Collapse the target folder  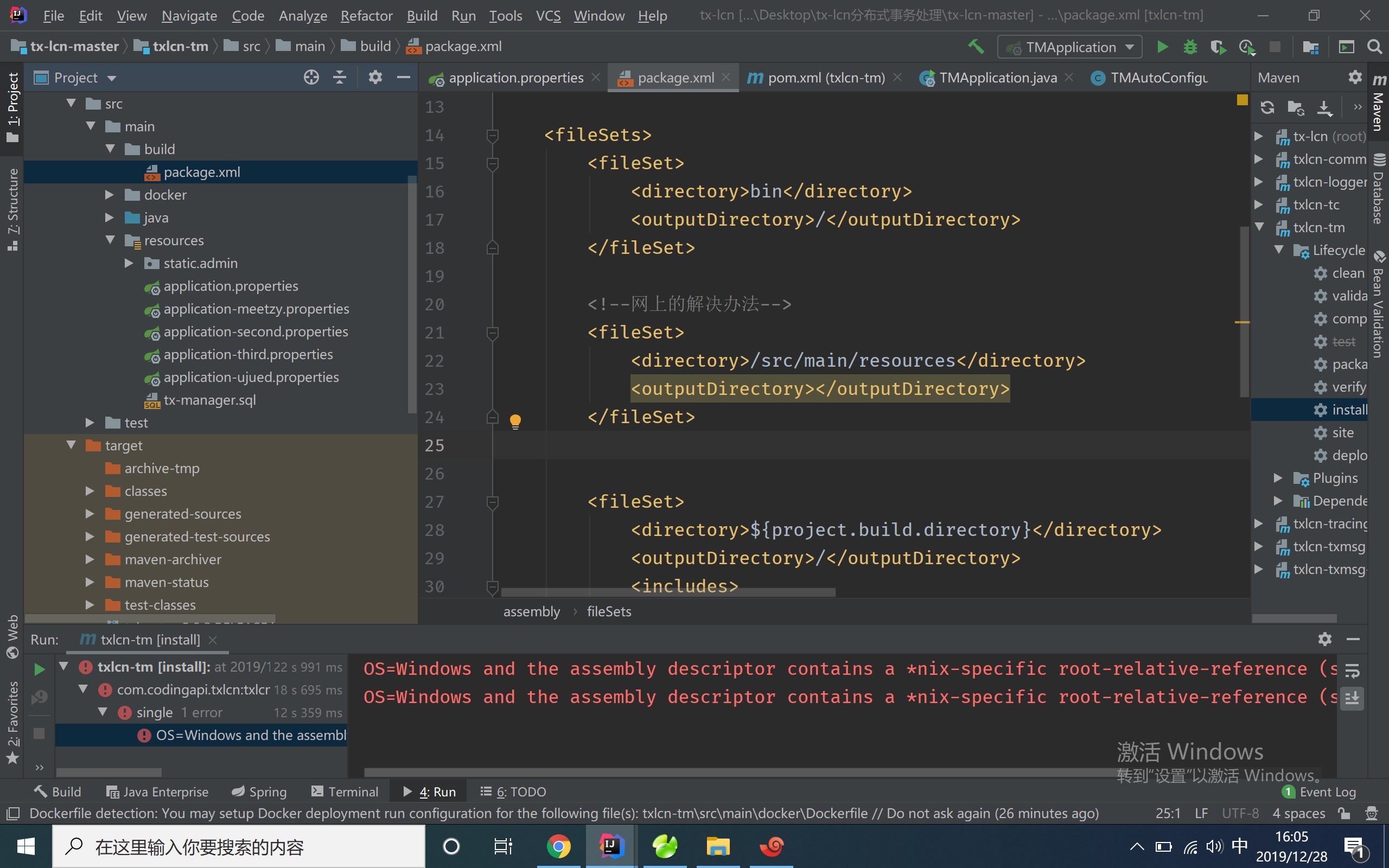pyautogui.click(x=71, y=445)
